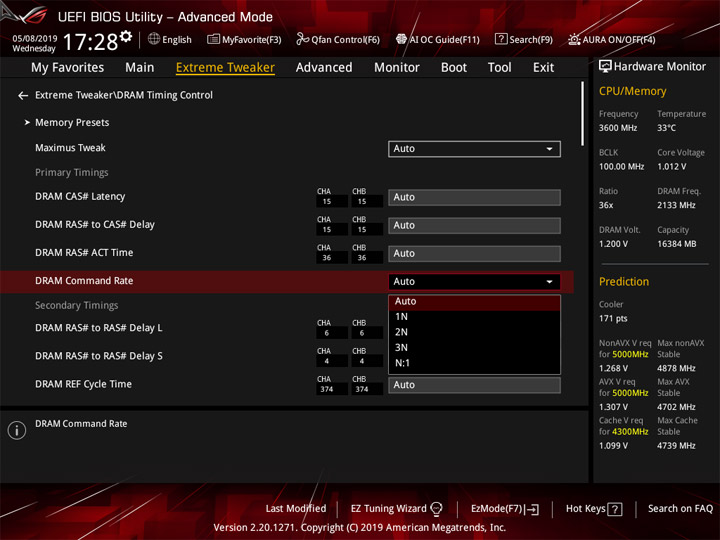
Task: Click the 1.200 V DRAM voltage value
Action: click(x=613, y=244)
